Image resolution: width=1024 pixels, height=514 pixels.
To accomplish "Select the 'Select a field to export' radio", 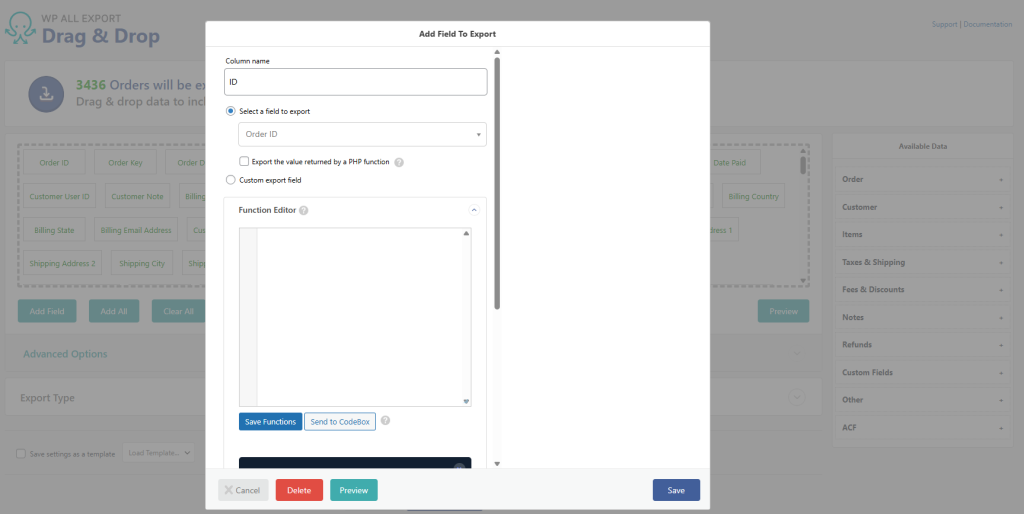I will click(231, 111).
